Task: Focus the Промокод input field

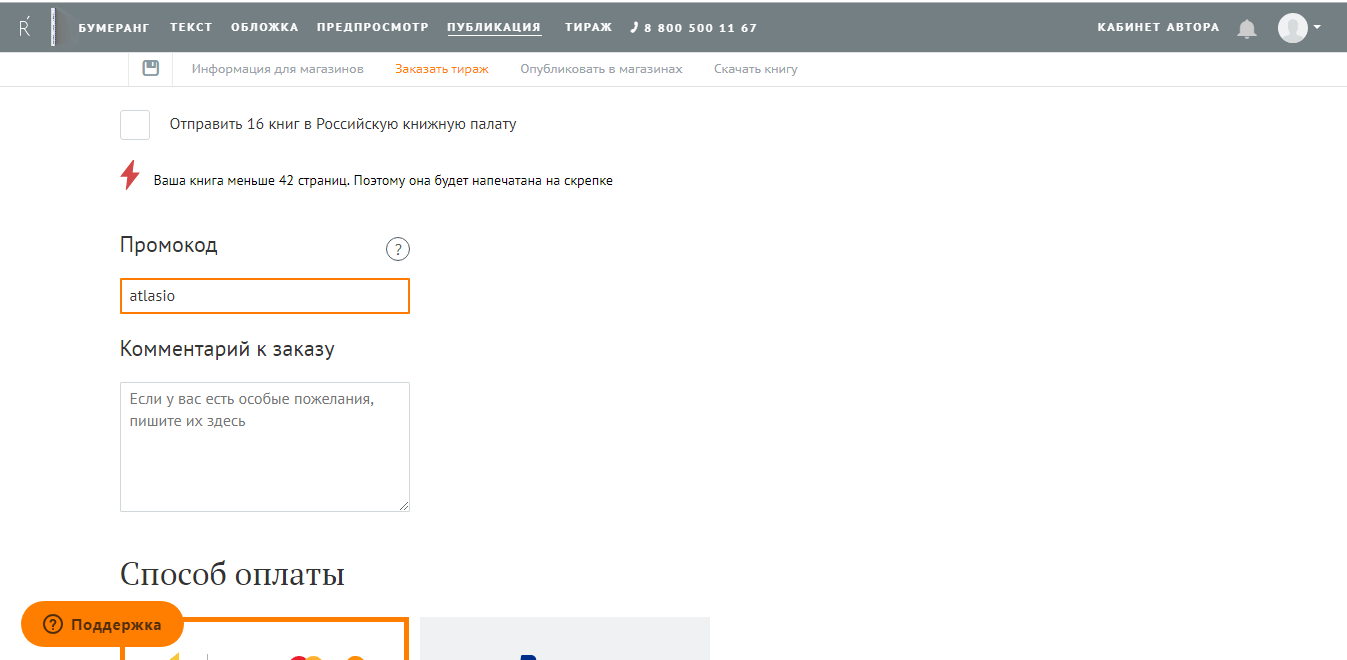Action: 264,296
